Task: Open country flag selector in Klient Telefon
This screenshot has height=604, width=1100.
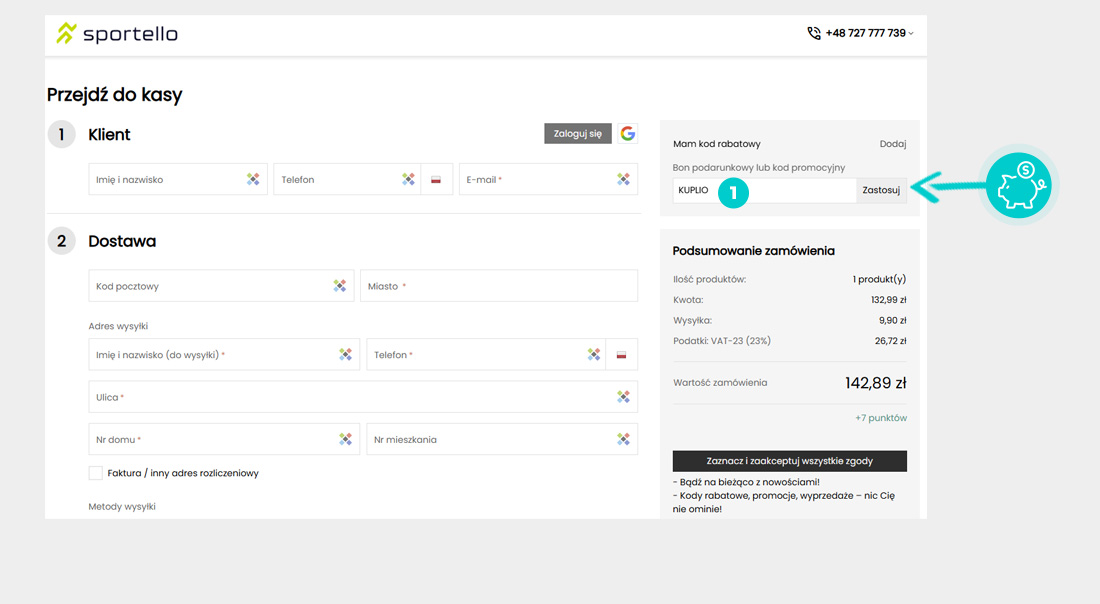Action: click(436, 180)
